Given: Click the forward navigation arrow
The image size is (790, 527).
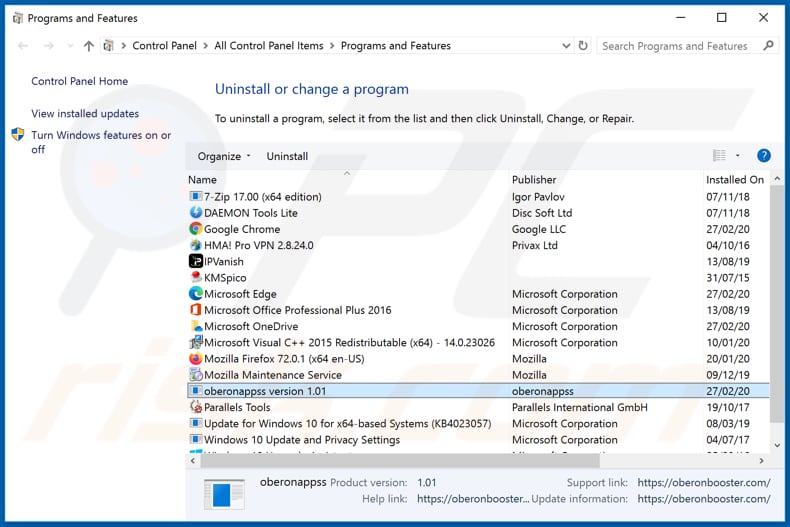Looking at the screenshot, I should [x=48, y=46].
